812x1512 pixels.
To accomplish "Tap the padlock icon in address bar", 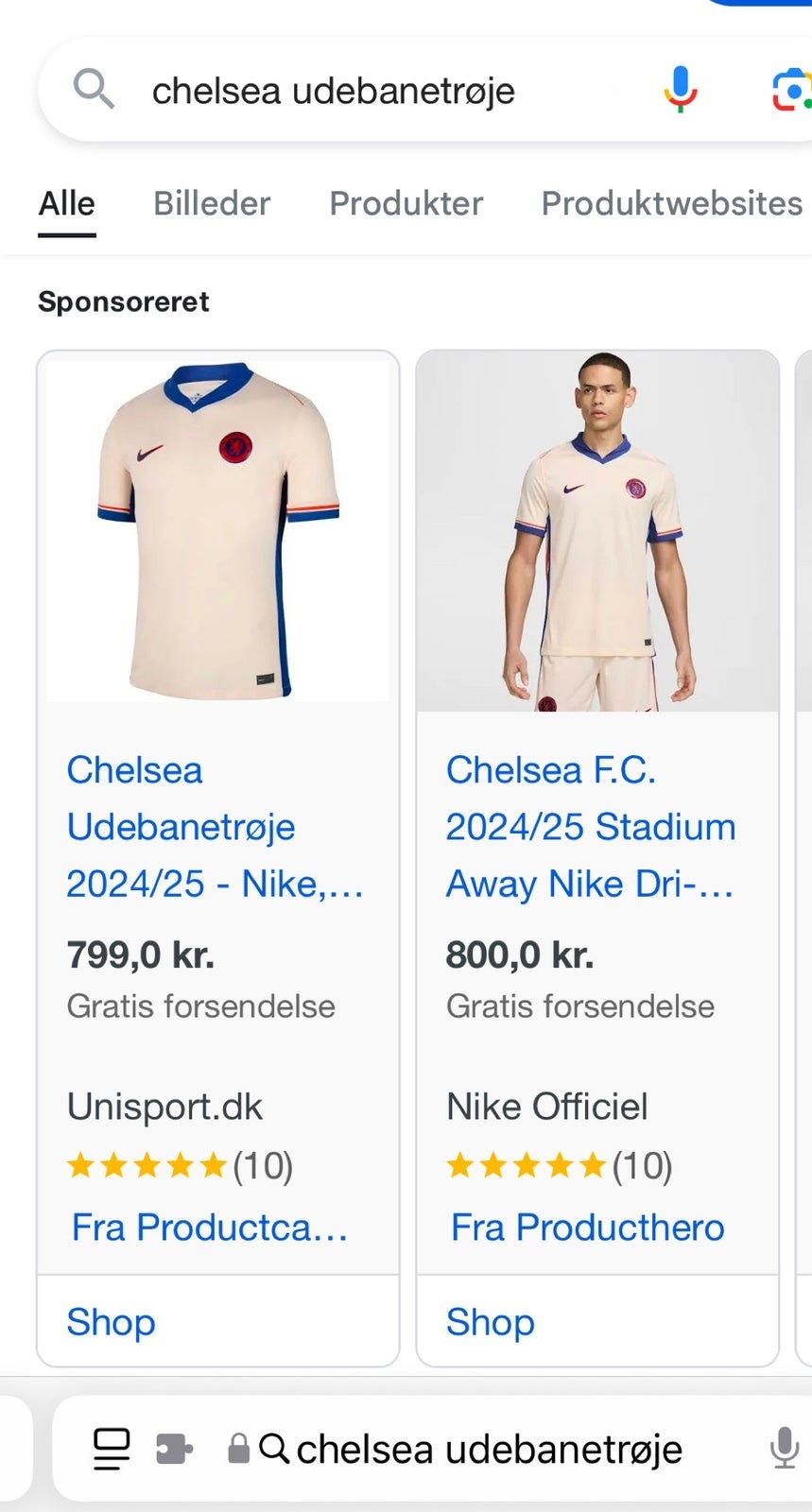I will [x=238, y=1449].
